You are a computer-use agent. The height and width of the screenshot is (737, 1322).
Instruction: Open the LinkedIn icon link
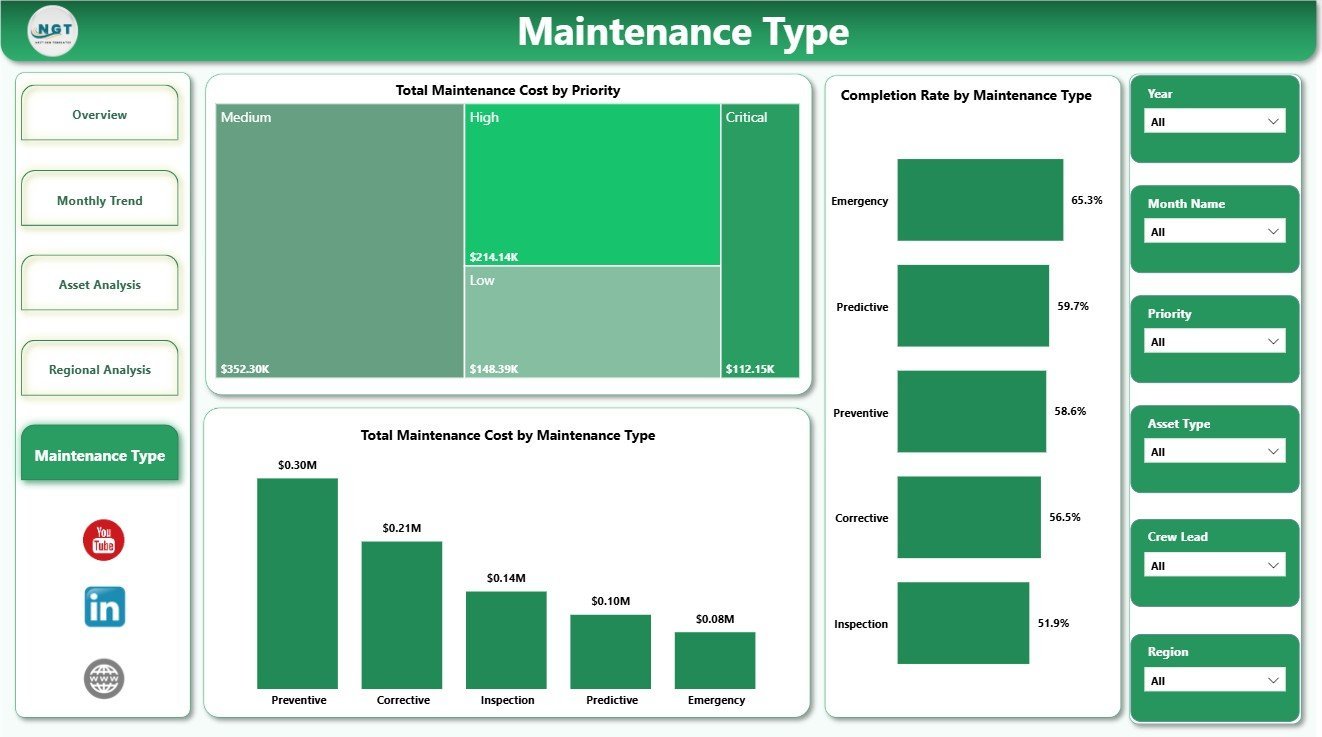pyautogui.click(x=104, y=607)
